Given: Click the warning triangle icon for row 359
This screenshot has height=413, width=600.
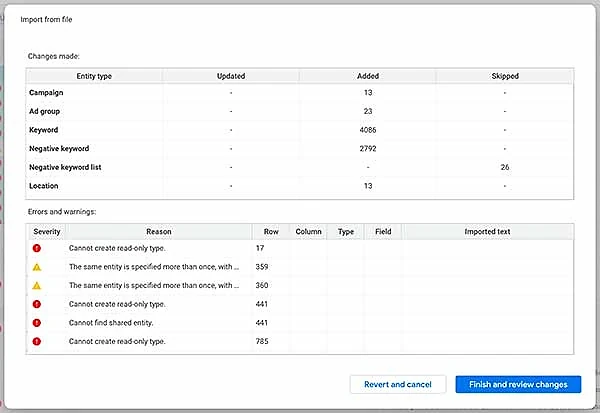Looking at the screenshot, I should tap(37, 267).
